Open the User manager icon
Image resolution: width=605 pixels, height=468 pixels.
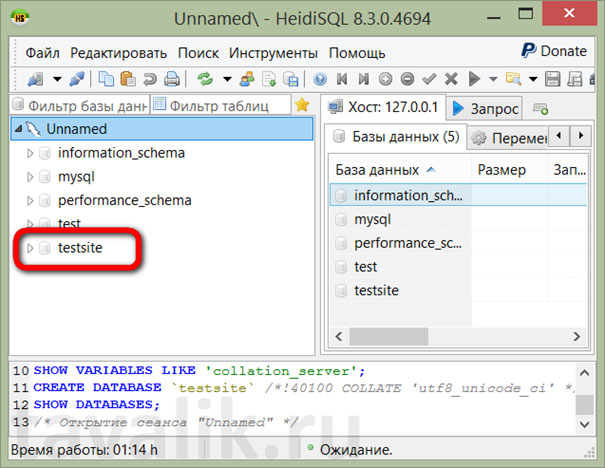[247, 79]
